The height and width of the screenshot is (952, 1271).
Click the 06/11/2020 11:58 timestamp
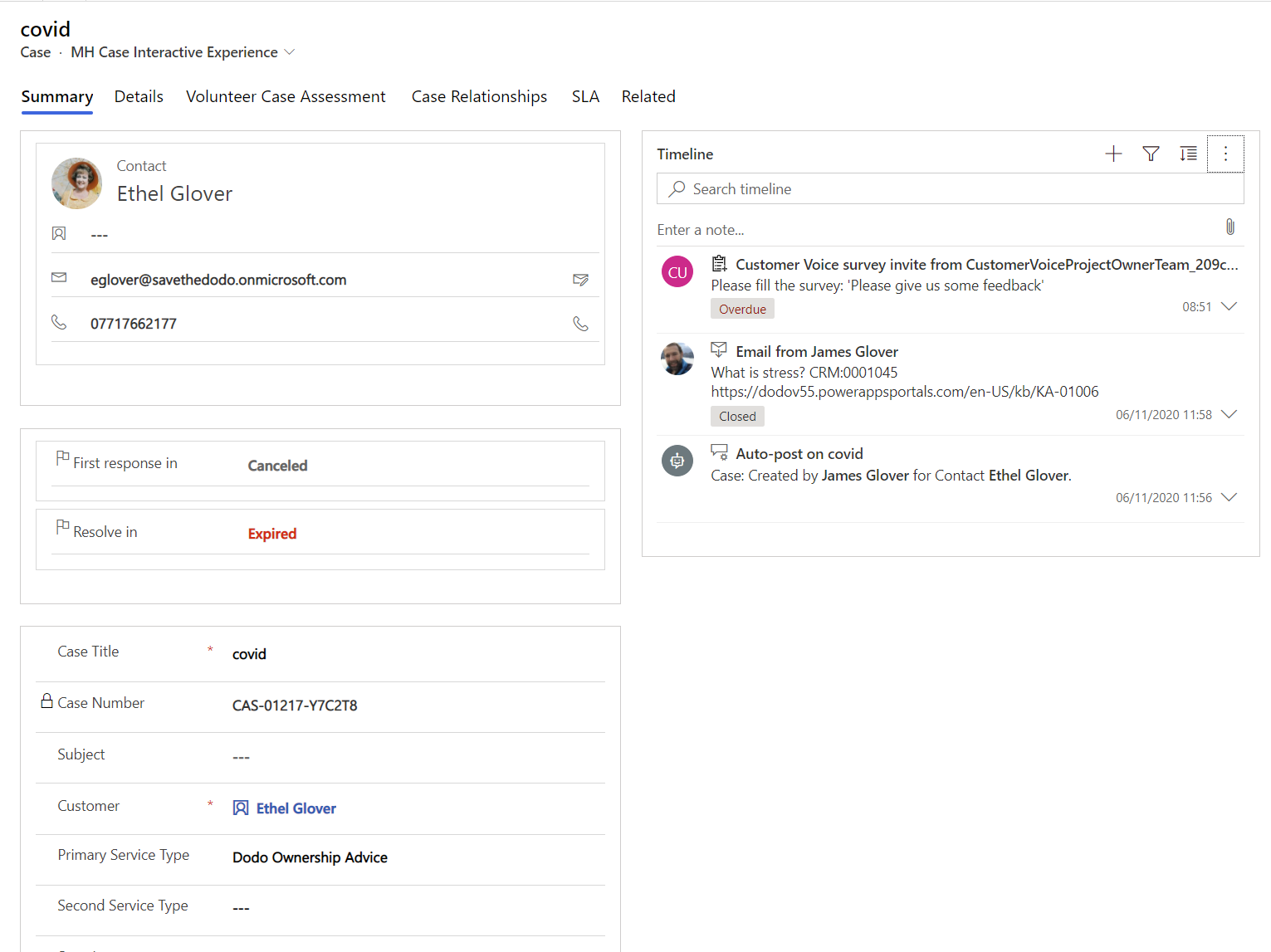[x=1164, y=414]
